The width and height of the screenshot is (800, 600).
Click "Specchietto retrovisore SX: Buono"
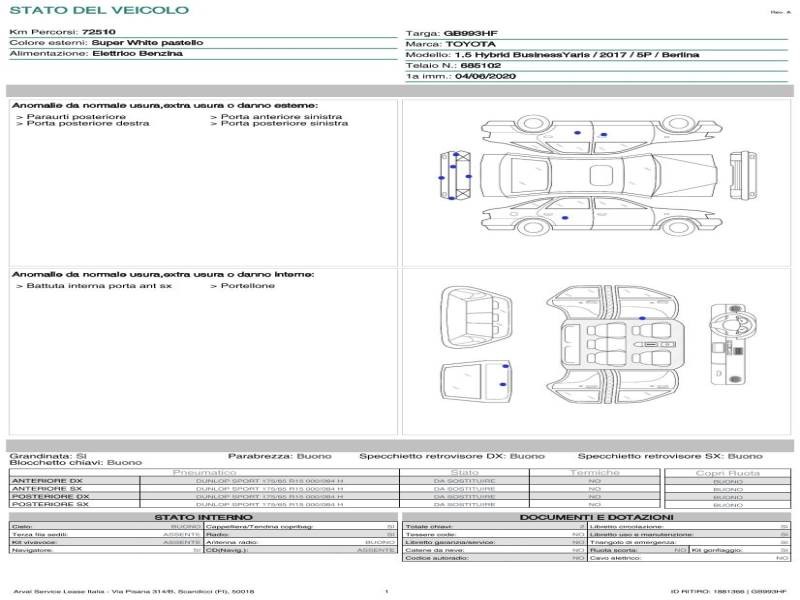point(670,456)
